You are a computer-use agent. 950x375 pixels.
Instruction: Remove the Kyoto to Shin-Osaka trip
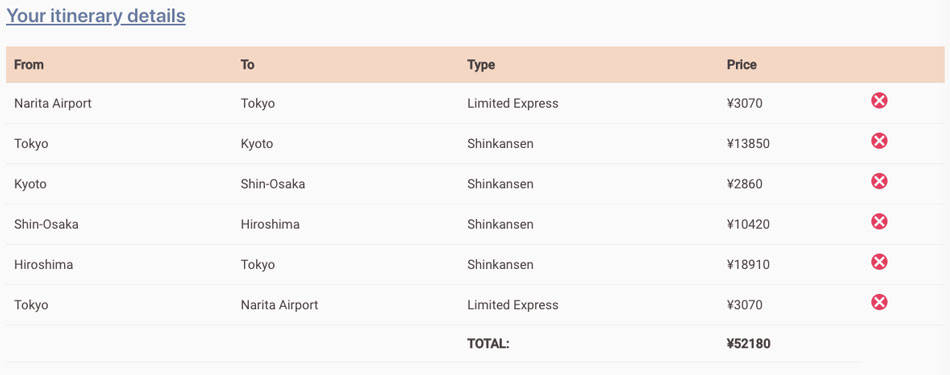[x=879, y=181]
